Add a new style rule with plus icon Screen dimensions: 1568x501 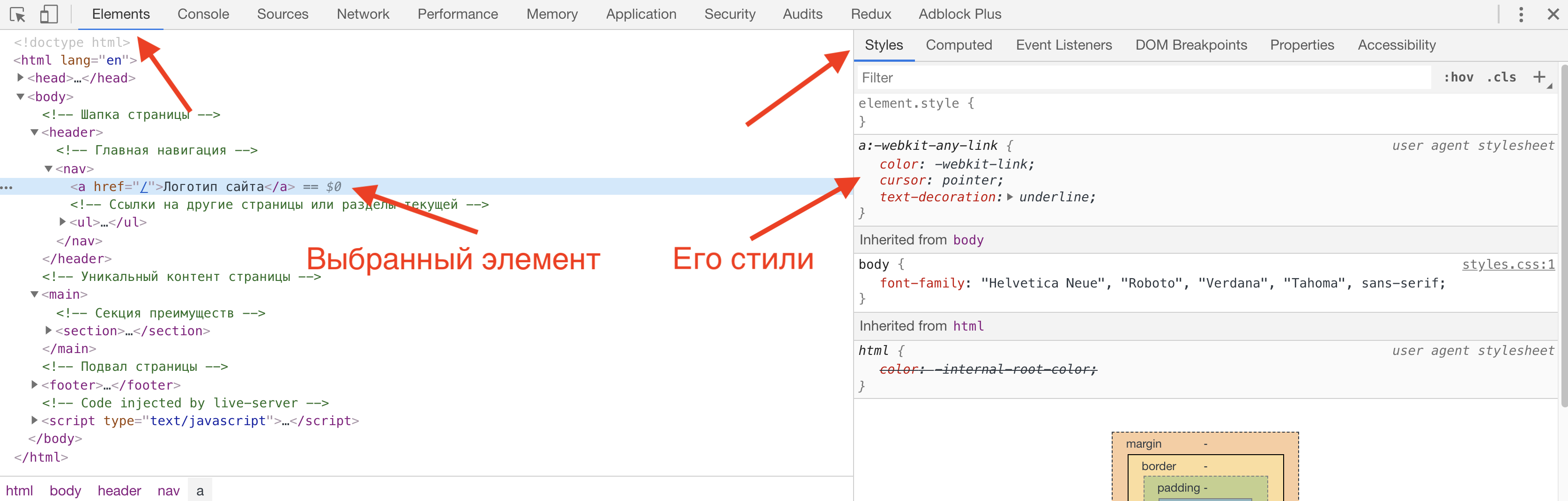[1539, 77]
